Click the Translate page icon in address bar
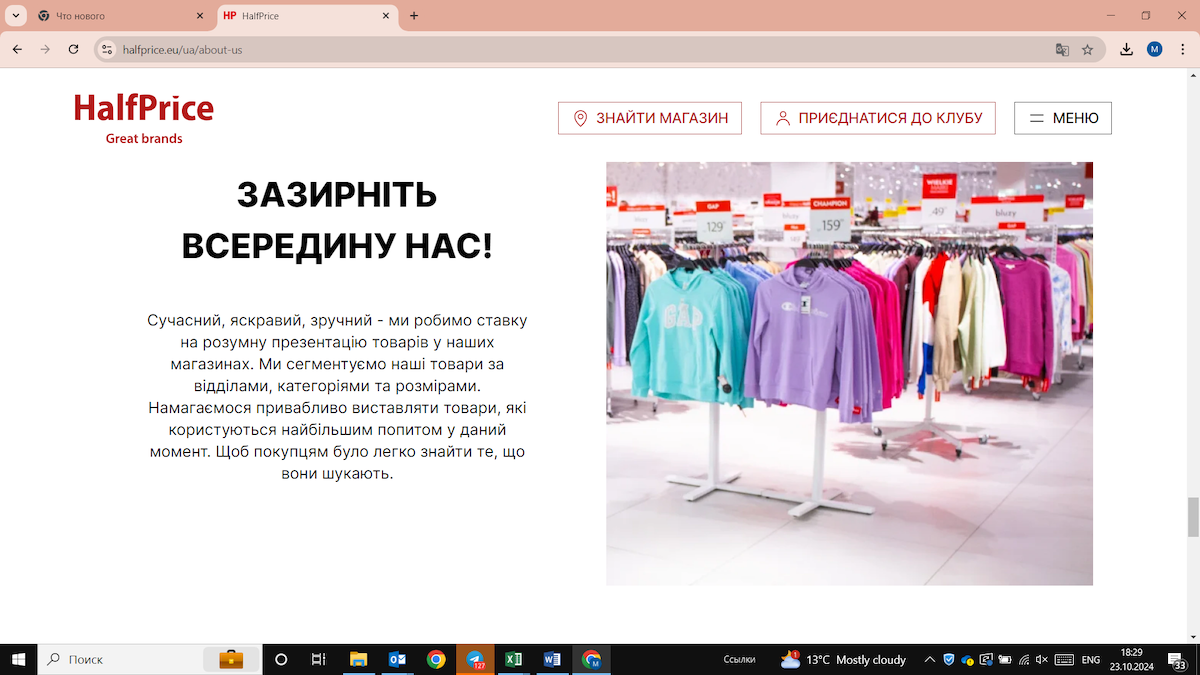1200x675 pixels. point(1062,49)
